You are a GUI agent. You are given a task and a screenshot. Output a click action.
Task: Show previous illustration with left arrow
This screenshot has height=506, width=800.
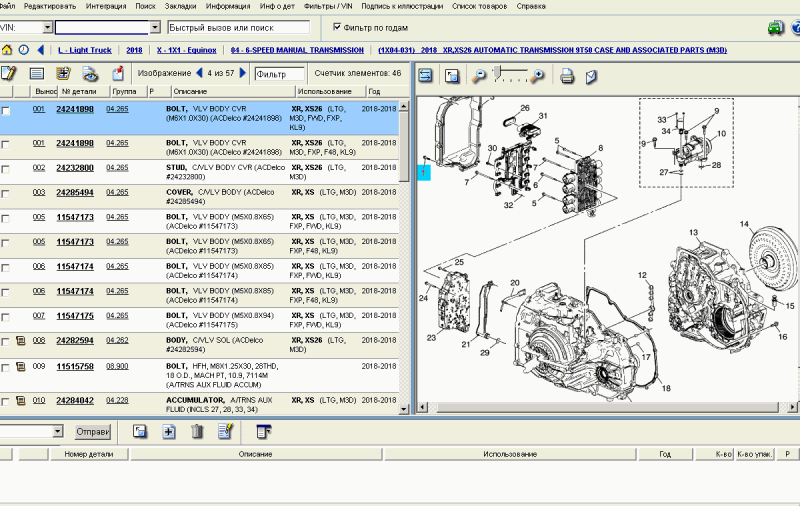tap(199, 73)
